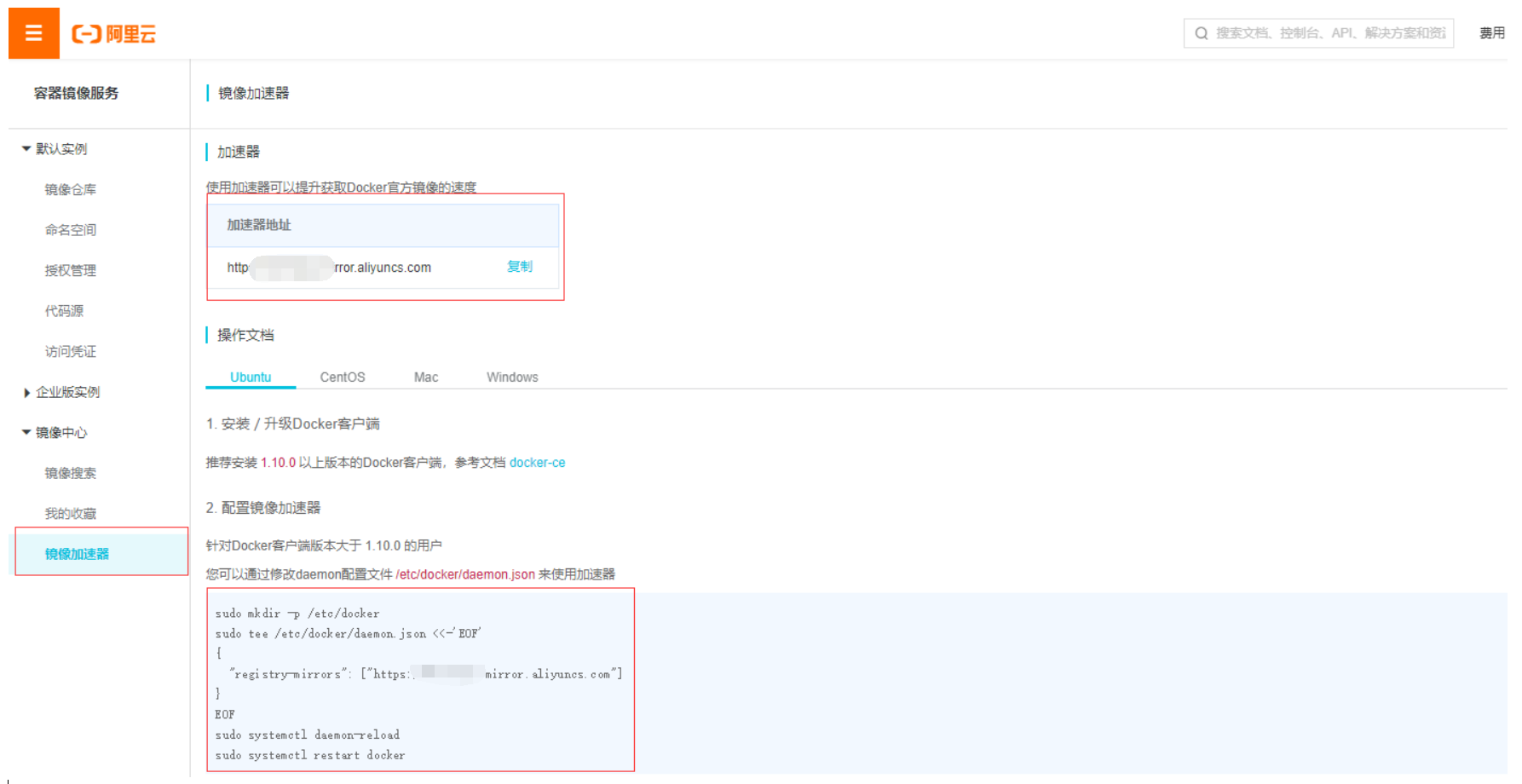Click the 容器镜像服务 sidebar title
The width and height of the screenshot is (1522, 784).
[x=76, y=93]
